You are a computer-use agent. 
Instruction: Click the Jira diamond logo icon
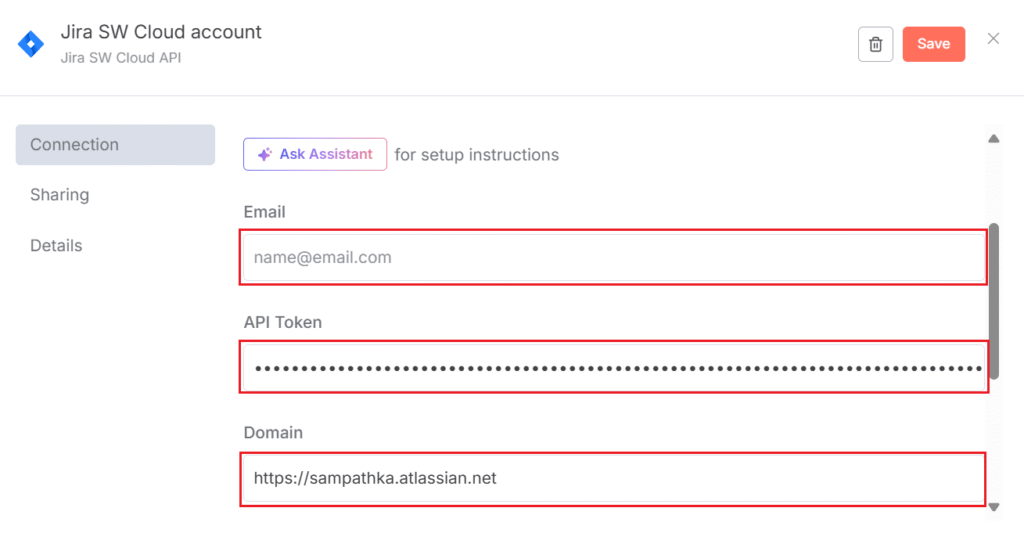tap(32, 44)
